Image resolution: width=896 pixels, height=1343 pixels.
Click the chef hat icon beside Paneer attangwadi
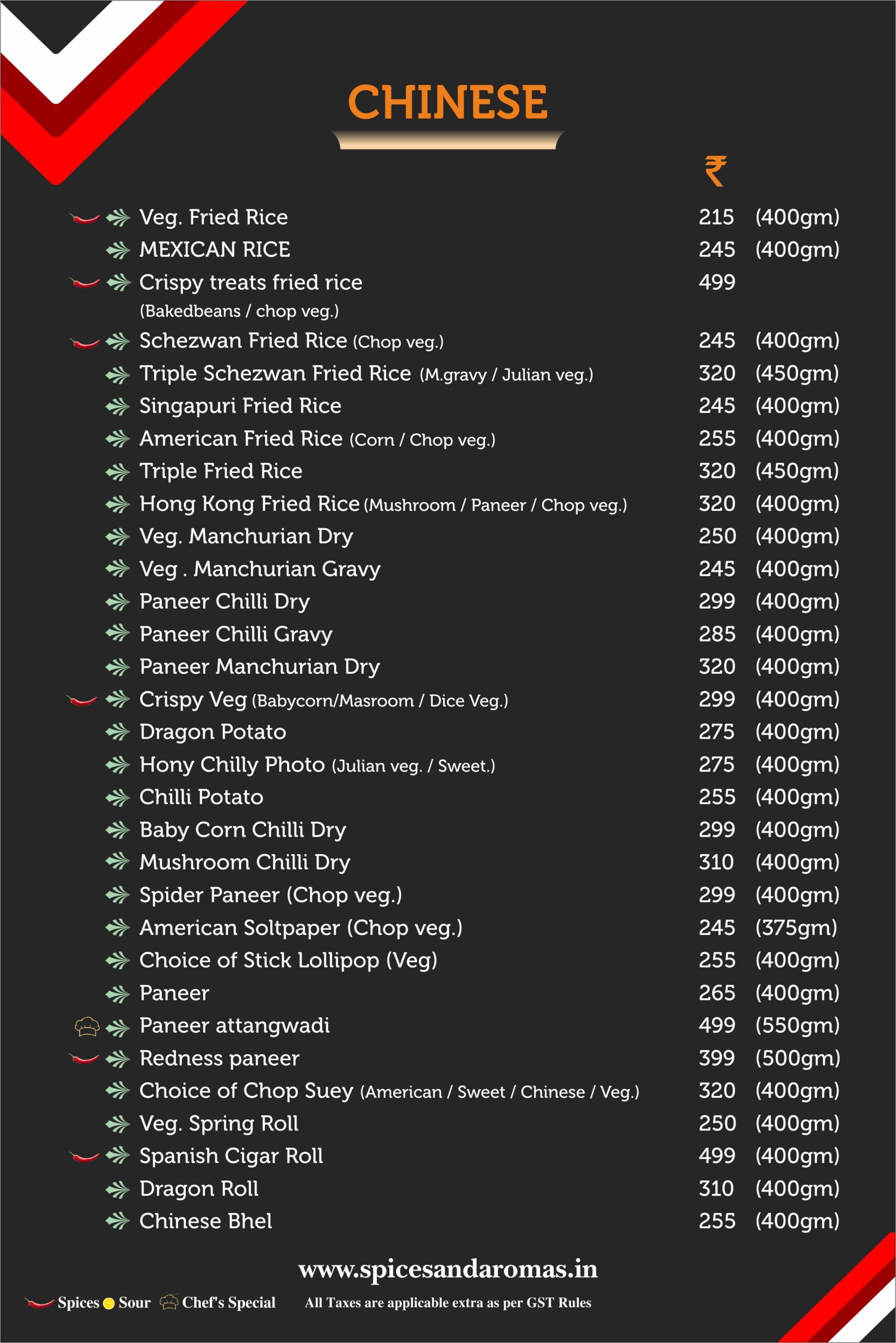[87, 1027]
